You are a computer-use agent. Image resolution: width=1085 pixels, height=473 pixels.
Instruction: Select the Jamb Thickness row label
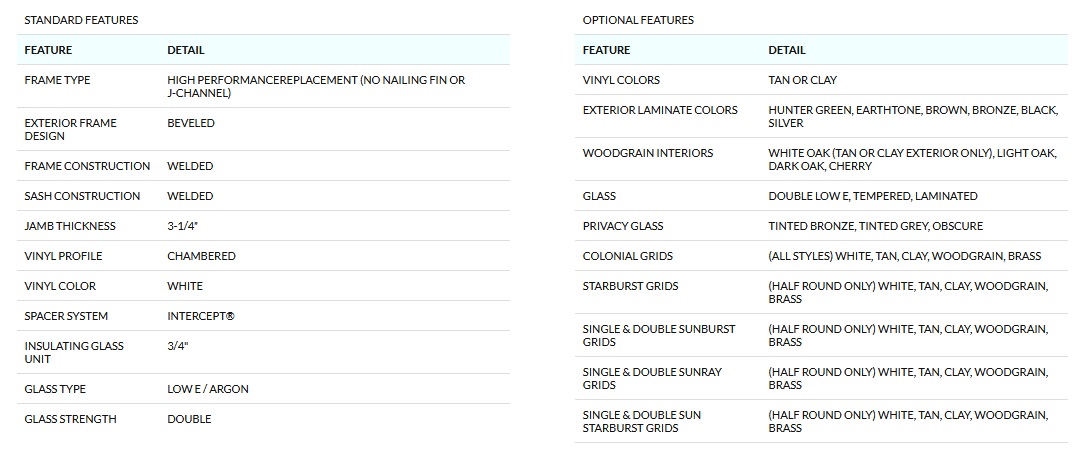pos(70,226)
